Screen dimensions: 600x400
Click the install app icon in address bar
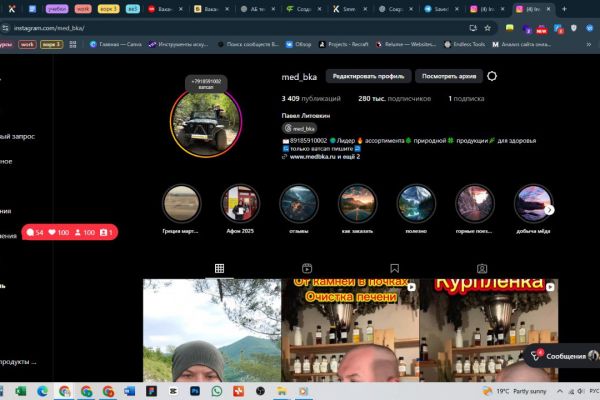coord(473,28)
